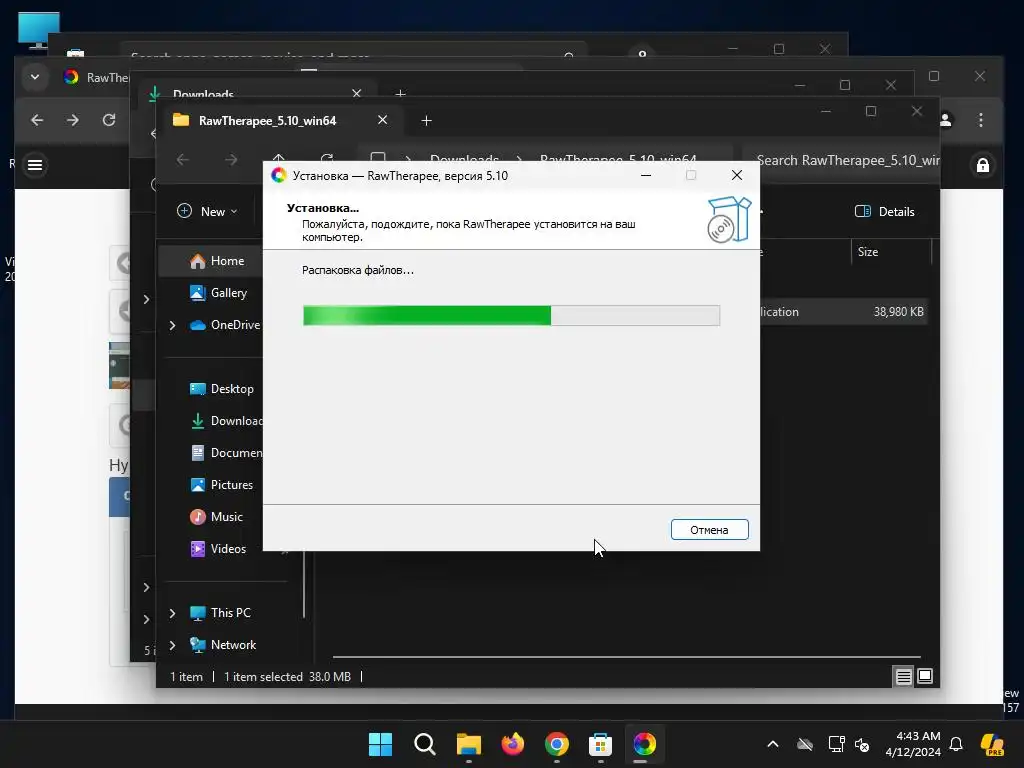
Task: Click the RawTherapee icon in installer title bar
Action: click(279, 175)
